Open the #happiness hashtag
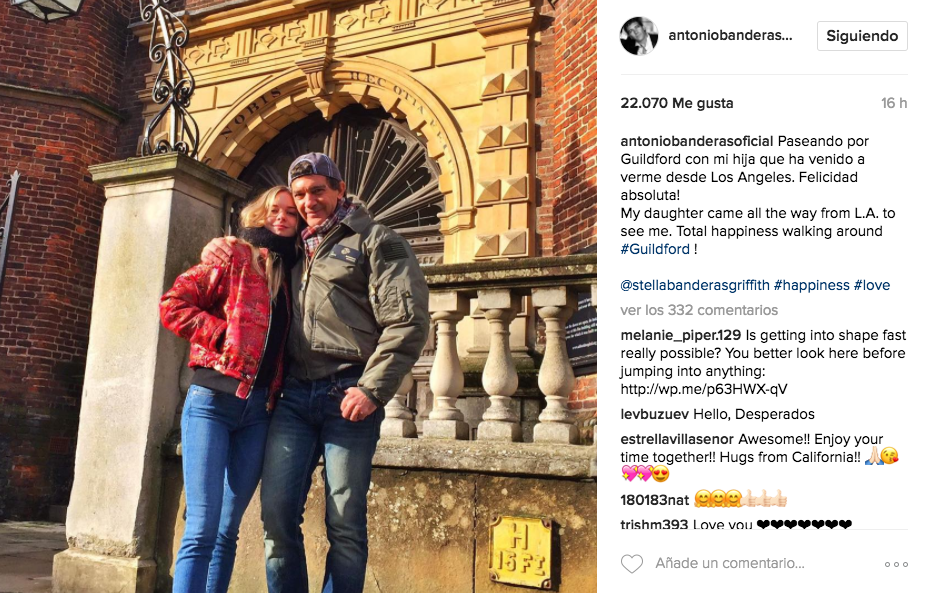This screenshot has width=931, height=593. point(811,286)
